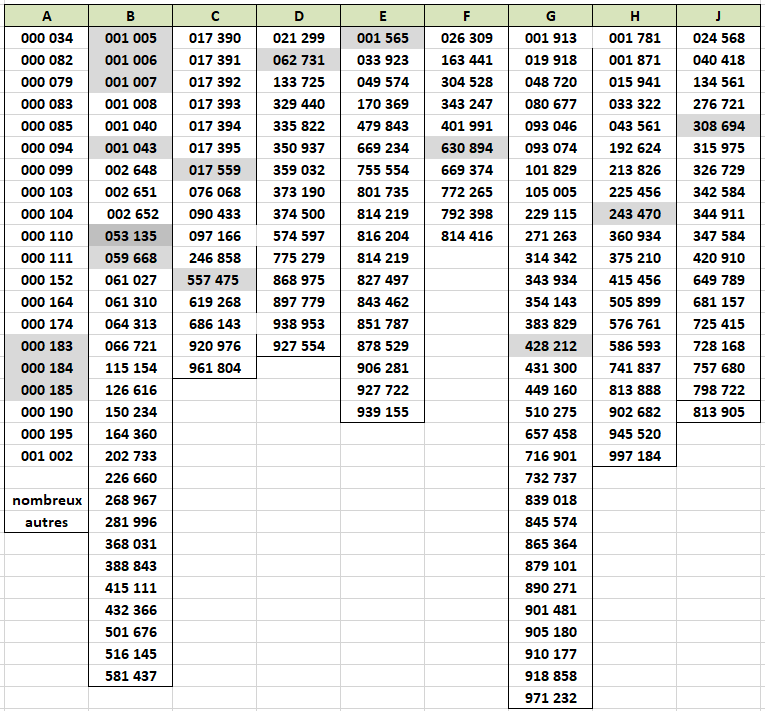The height and width of the screenshot is (711, 765).
Task: Click cell showing 630 894
Action: pos(466,148)
